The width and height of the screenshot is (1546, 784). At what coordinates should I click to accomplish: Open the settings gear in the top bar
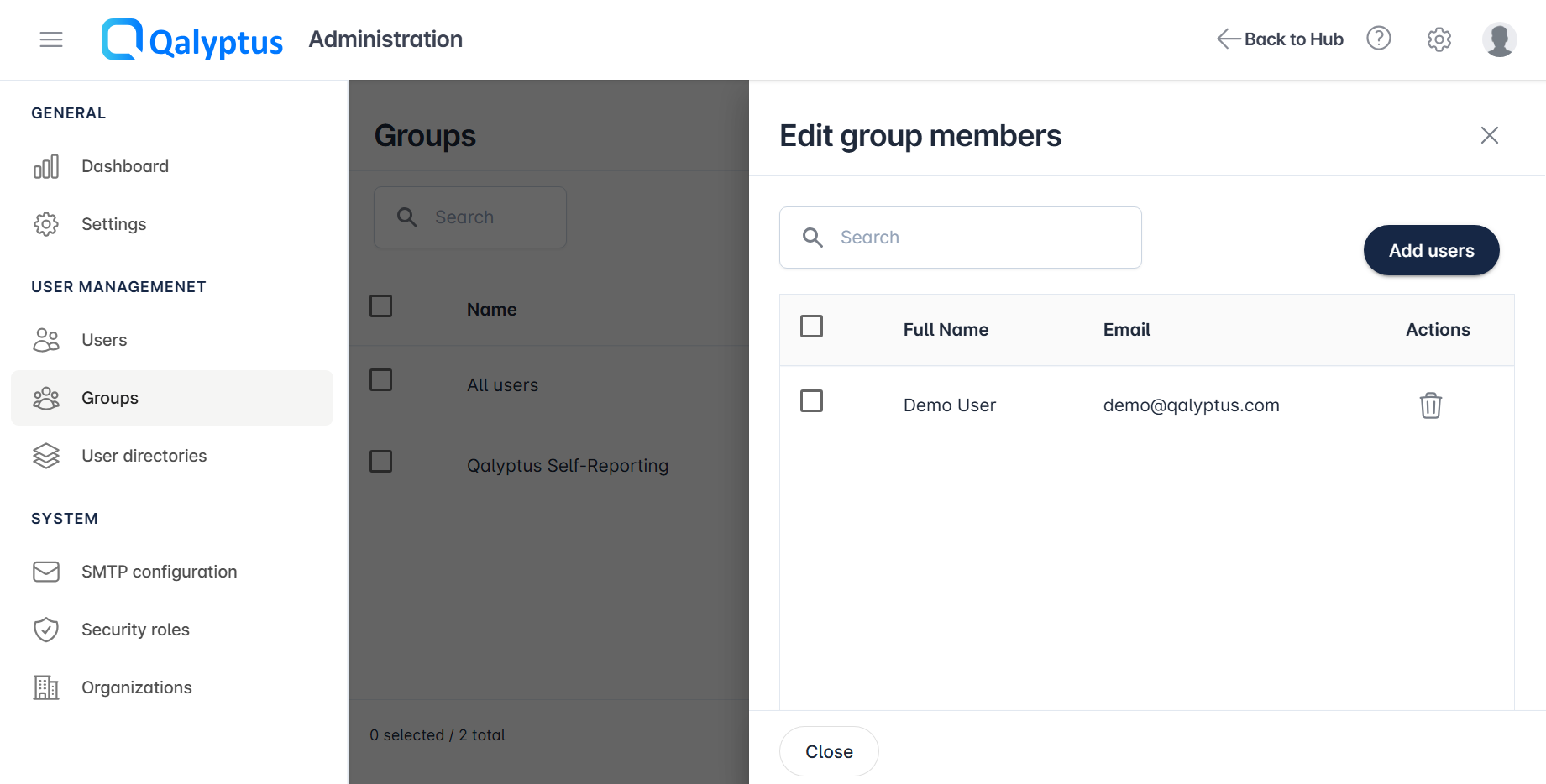[x=1439, y=39]
